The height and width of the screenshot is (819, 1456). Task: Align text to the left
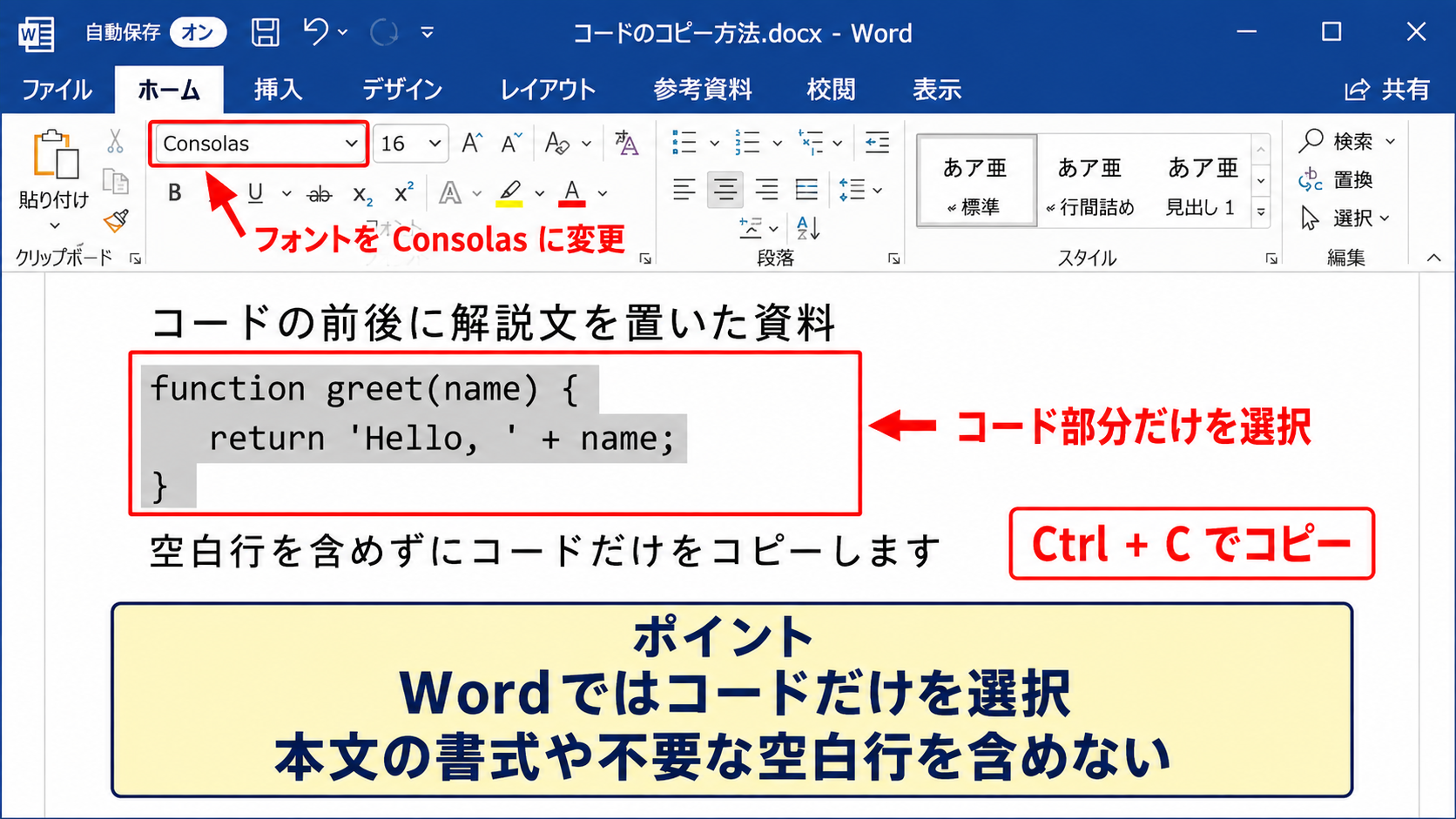pyautogui.click(x=684, y=189)
